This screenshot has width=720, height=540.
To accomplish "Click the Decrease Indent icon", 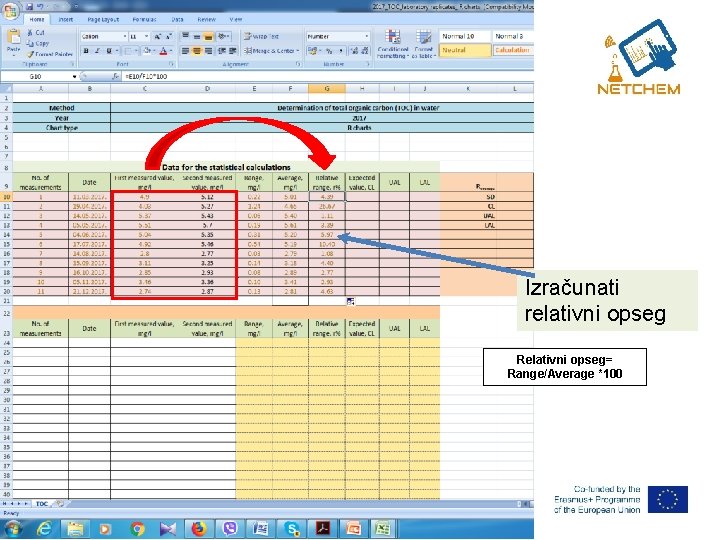I will tap(222, 51).
